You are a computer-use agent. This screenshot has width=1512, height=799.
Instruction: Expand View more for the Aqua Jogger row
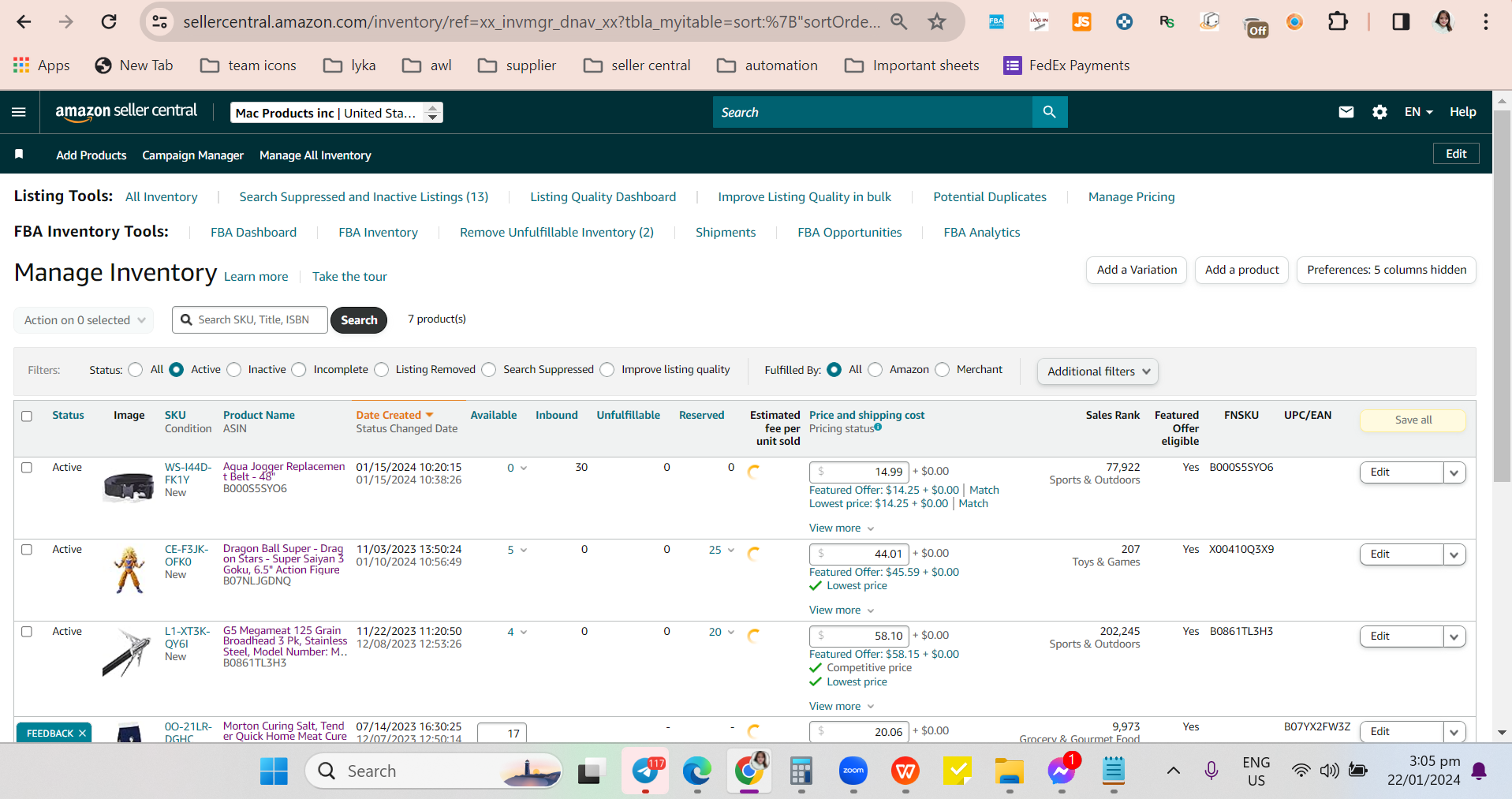[842, 528]
